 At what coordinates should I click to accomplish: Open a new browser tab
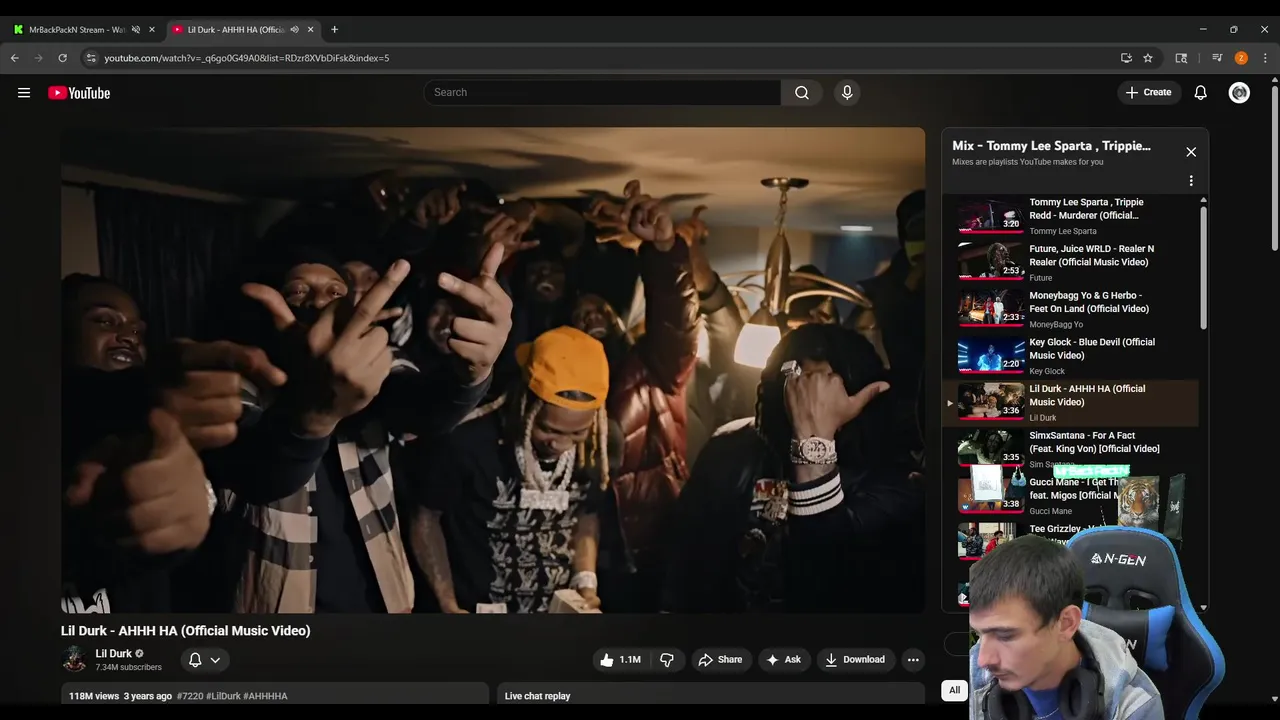click(334, 30)
